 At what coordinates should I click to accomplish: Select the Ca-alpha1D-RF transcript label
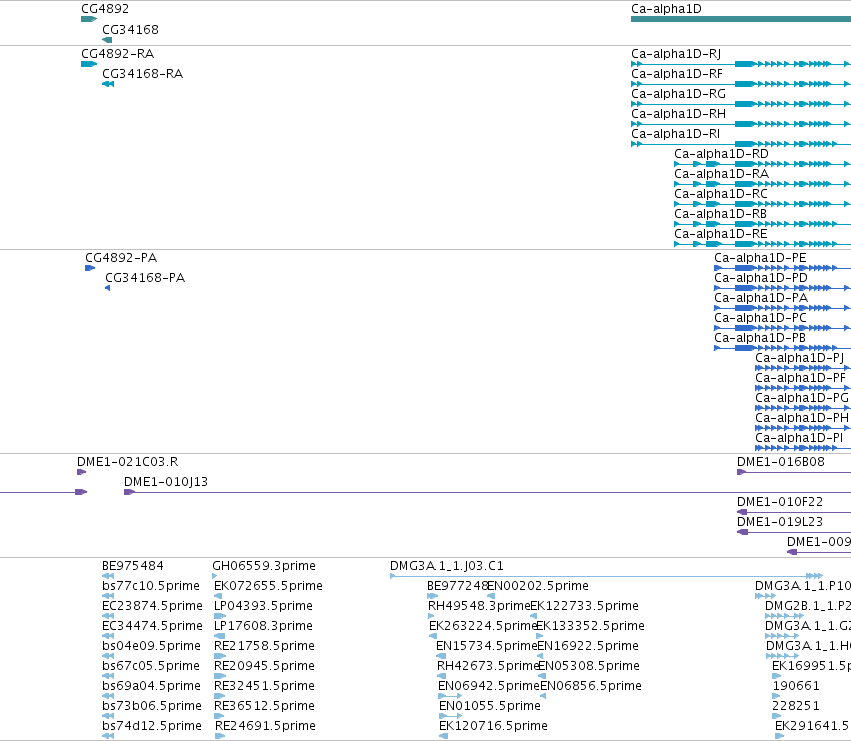click(676, 74)
